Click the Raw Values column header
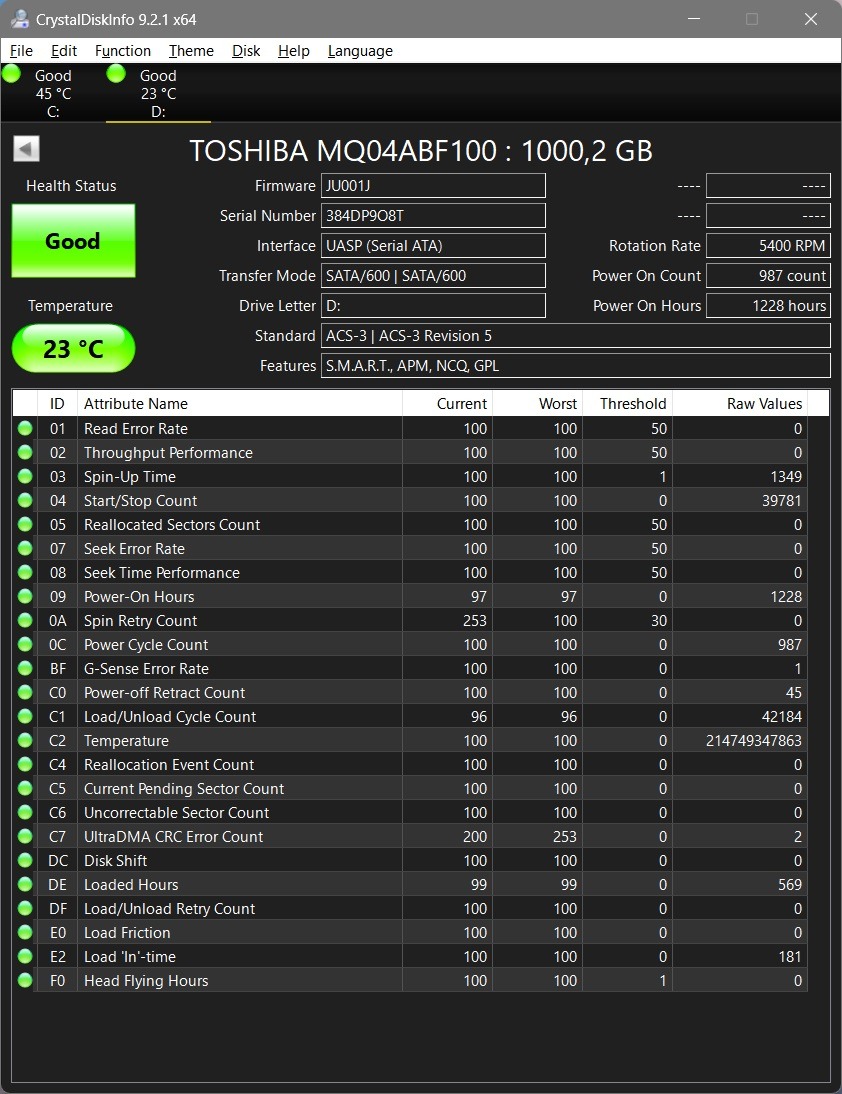The height and width of the screenshot is (1094, 842). (x=740, y=403)
